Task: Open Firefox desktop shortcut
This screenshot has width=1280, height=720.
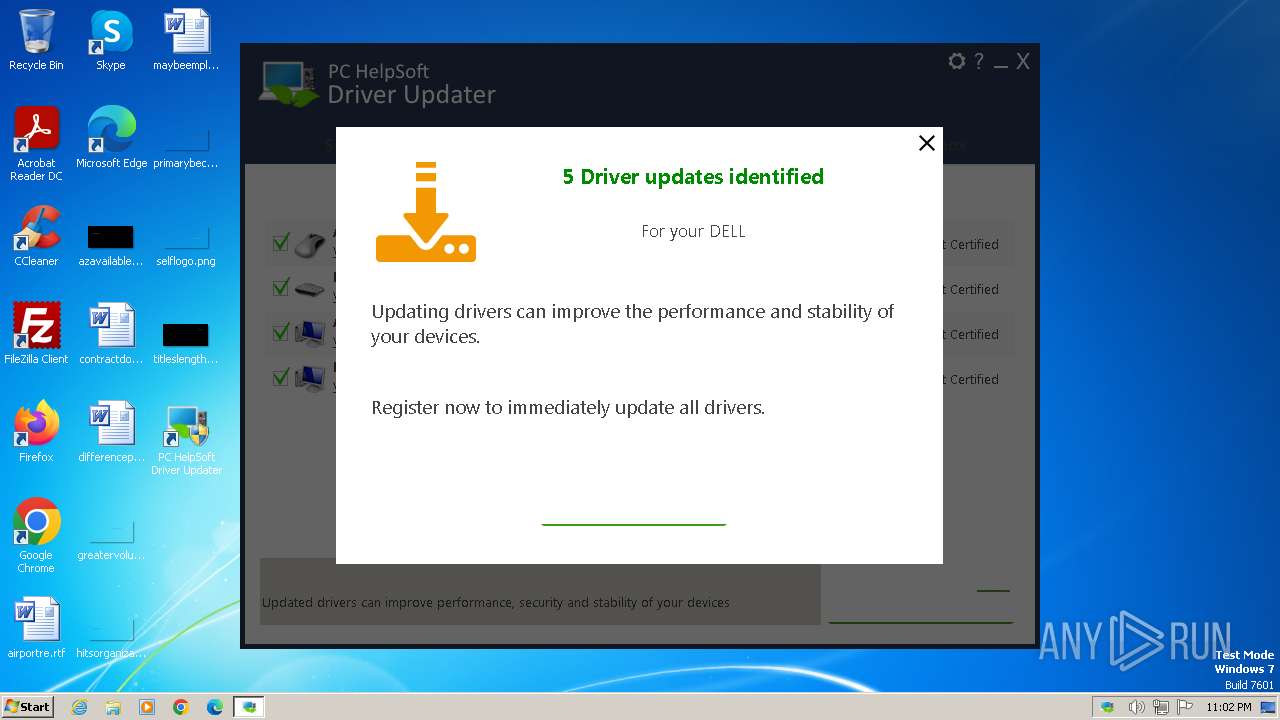Action: 36,432
